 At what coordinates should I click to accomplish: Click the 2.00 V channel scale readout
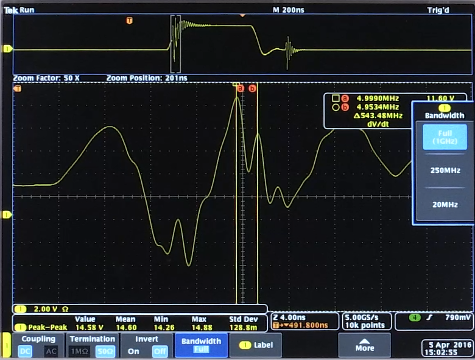(45, 309)
